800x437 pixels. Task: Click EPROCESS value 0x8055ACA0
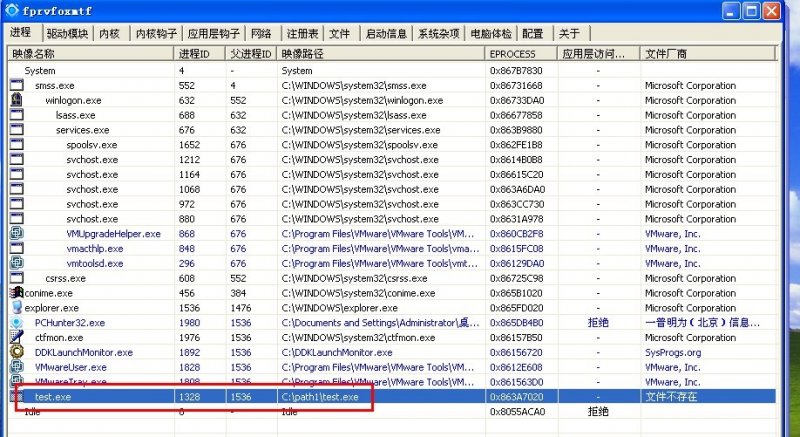[x=516, y=412]
